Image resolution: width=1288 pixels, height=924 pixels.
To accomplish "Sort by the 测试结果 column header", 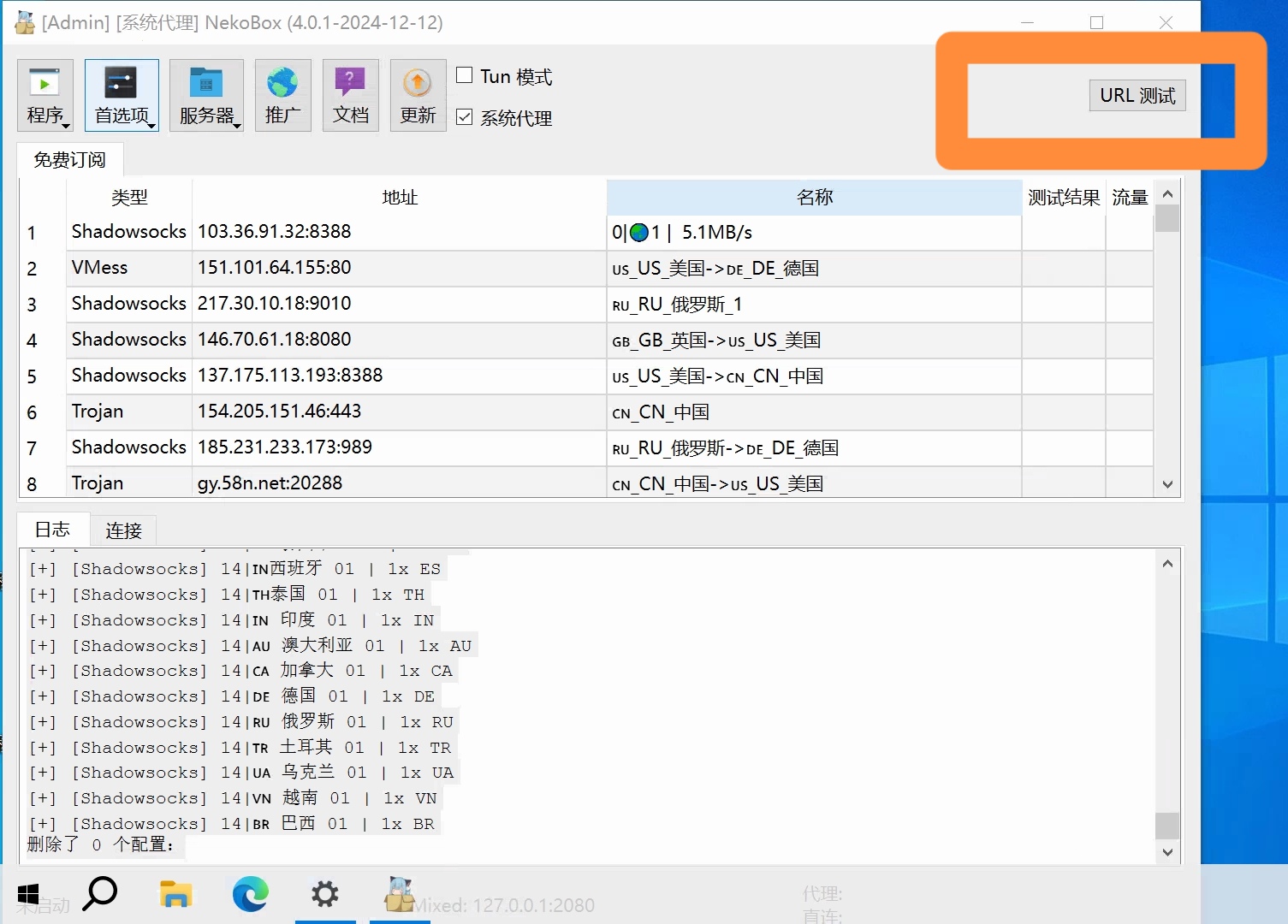I will [x=1064, y=197].
